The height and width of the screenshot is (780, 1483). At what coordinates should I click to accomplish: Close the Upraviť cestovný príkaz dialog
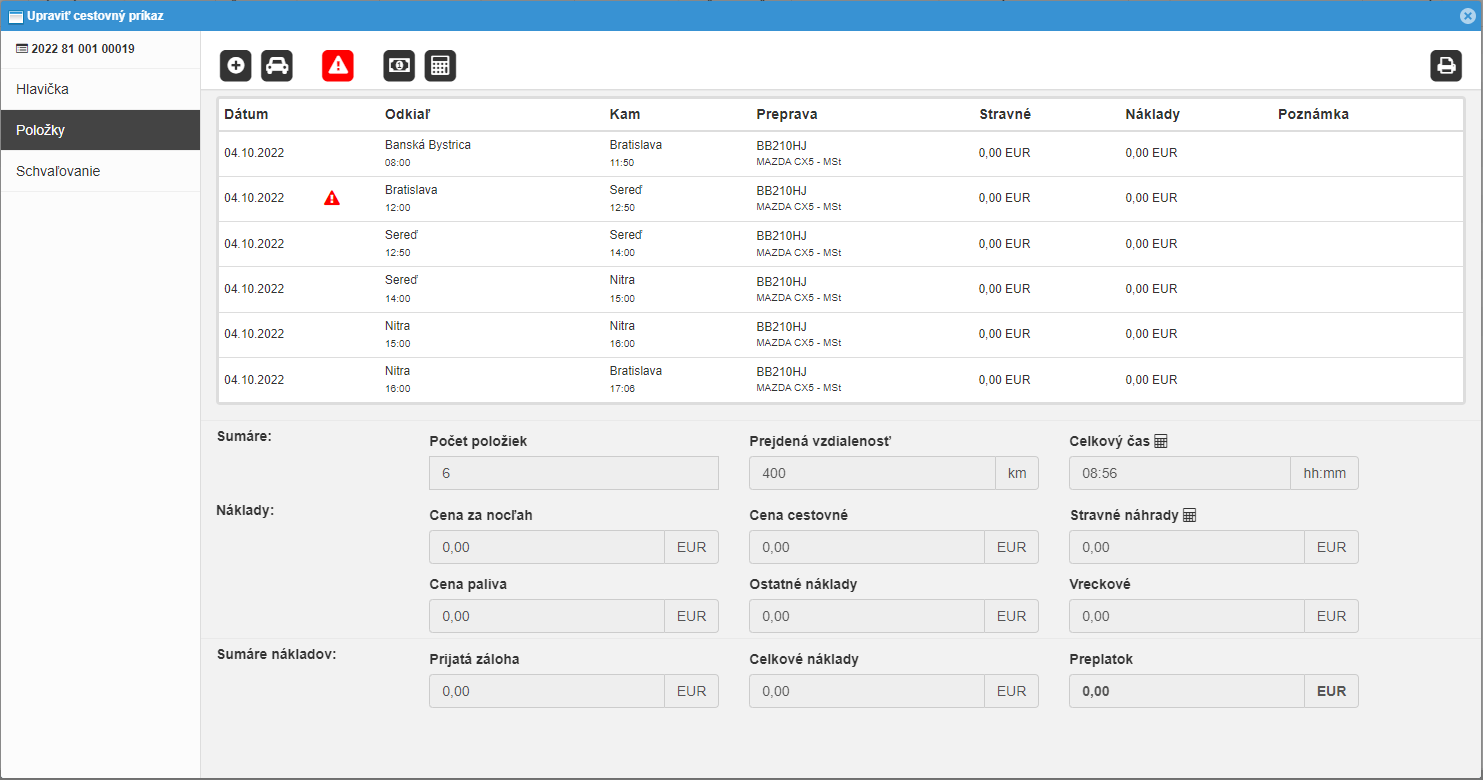1467,15
